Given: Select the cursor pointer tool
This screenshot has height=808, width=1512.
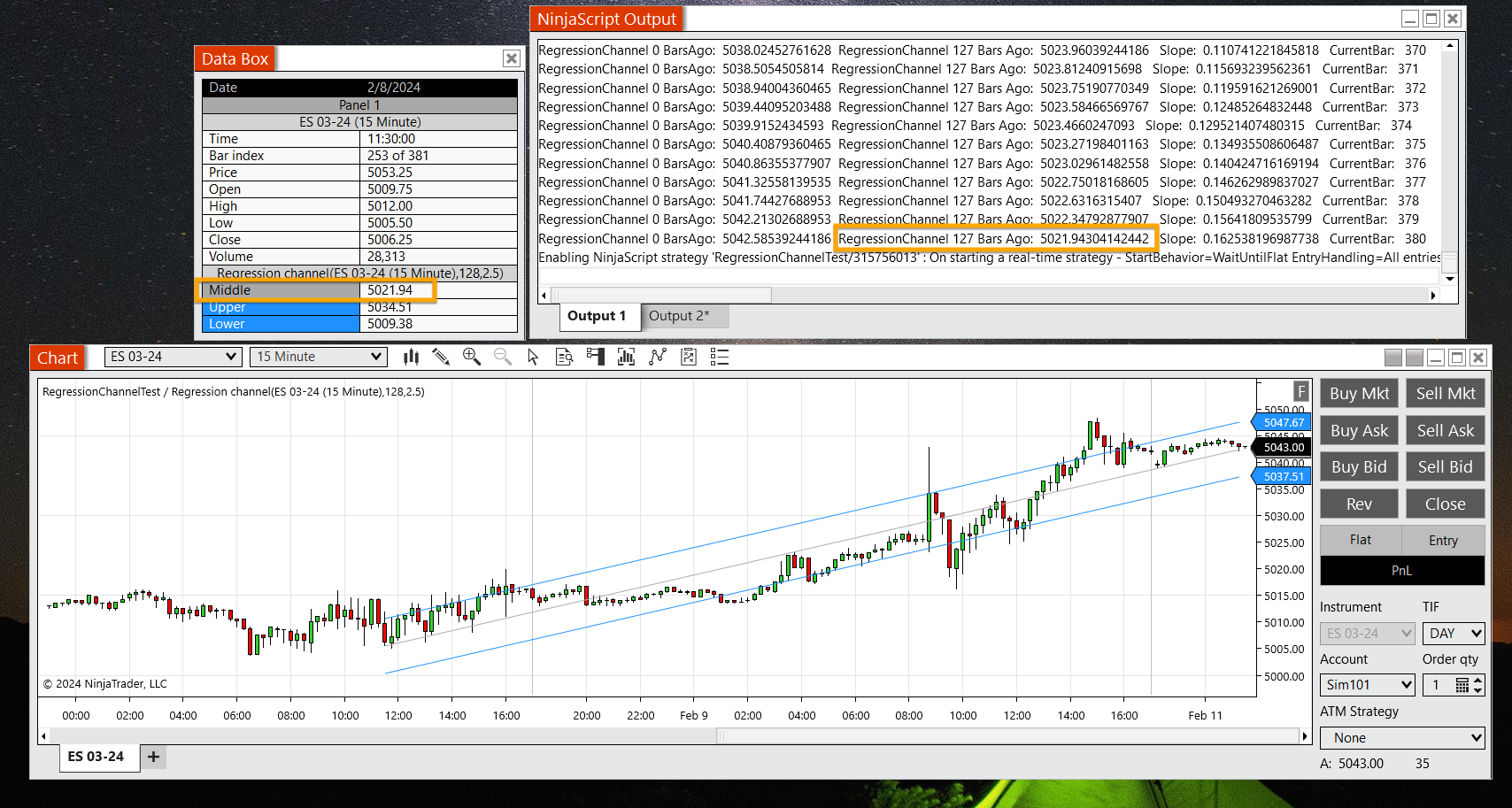Looking at the screenshot, I should (x=533, y=357).
